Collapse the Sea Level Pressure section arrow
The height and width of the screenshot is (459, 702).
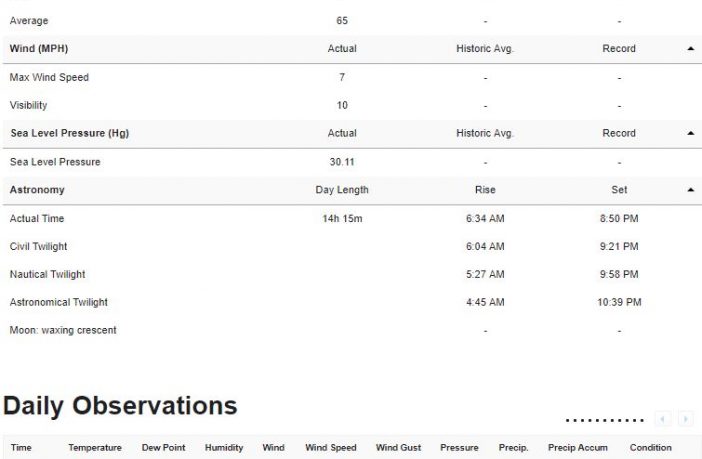tap(690, 133)
